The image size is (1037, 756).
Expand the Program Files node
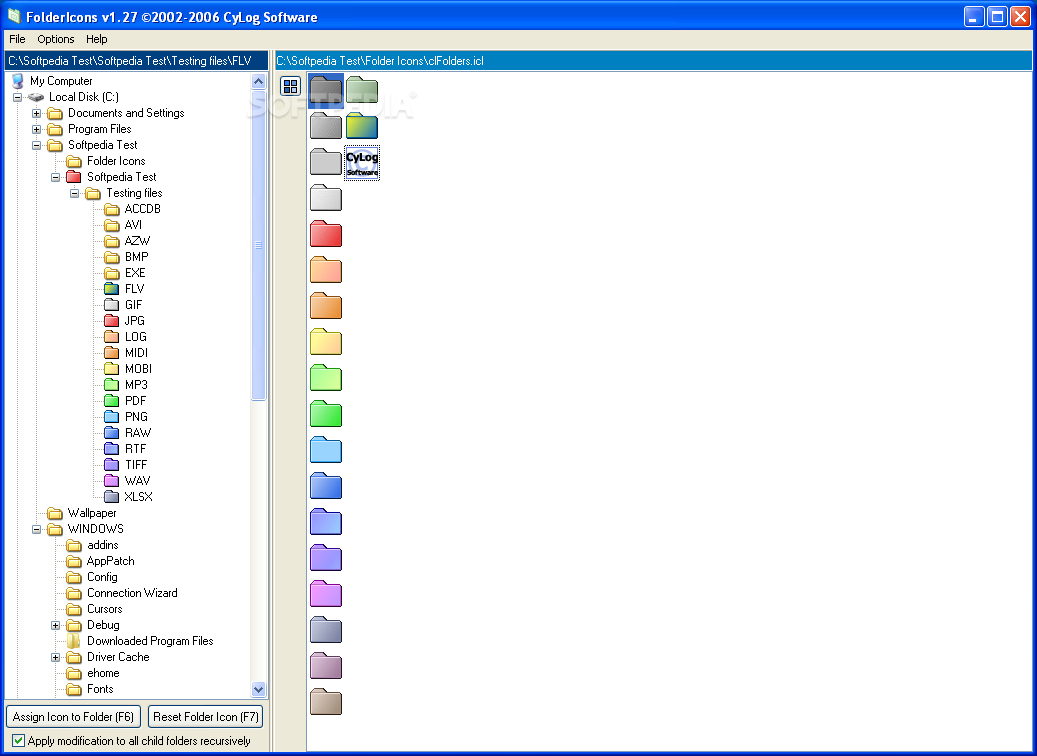(37, 129)
